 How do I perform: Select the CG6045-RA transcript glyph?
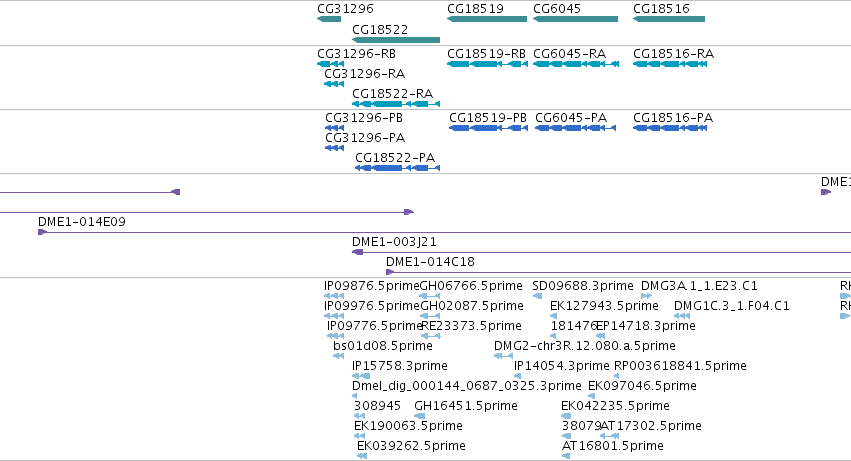pos(576,64)
